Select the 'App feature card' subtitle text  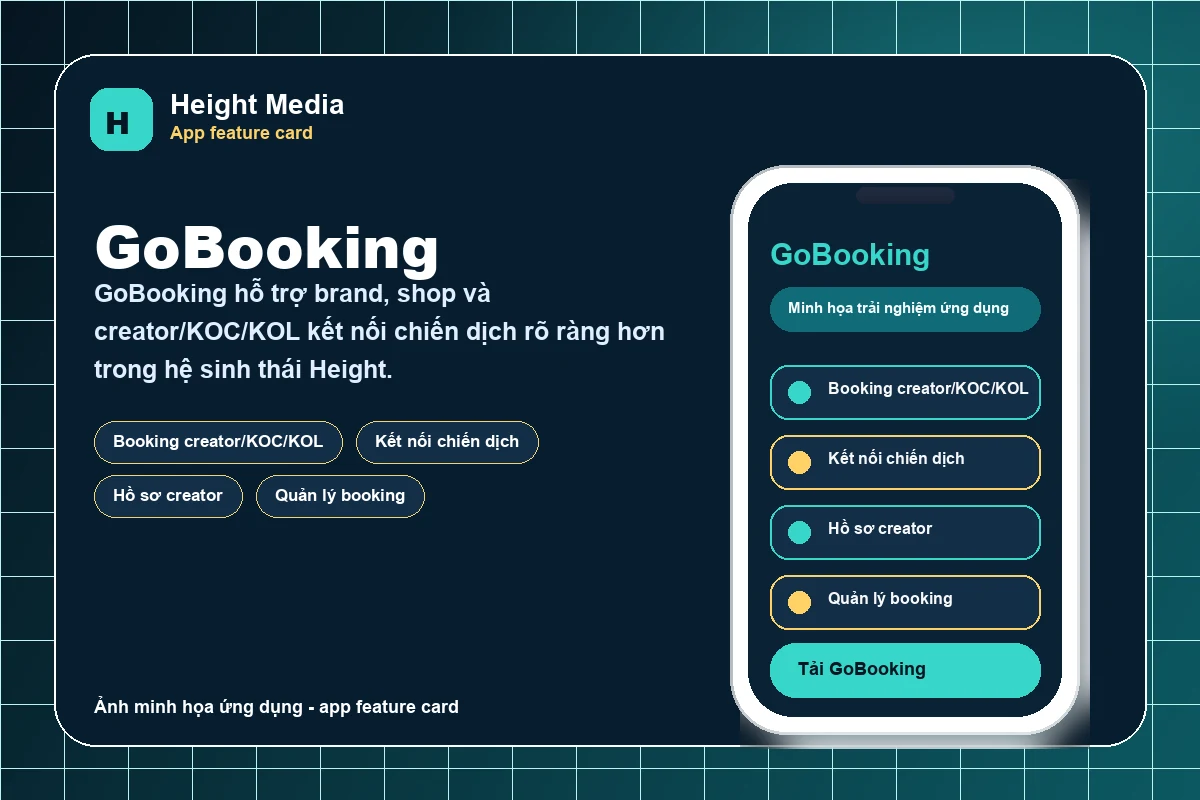(x=241, y=133)
